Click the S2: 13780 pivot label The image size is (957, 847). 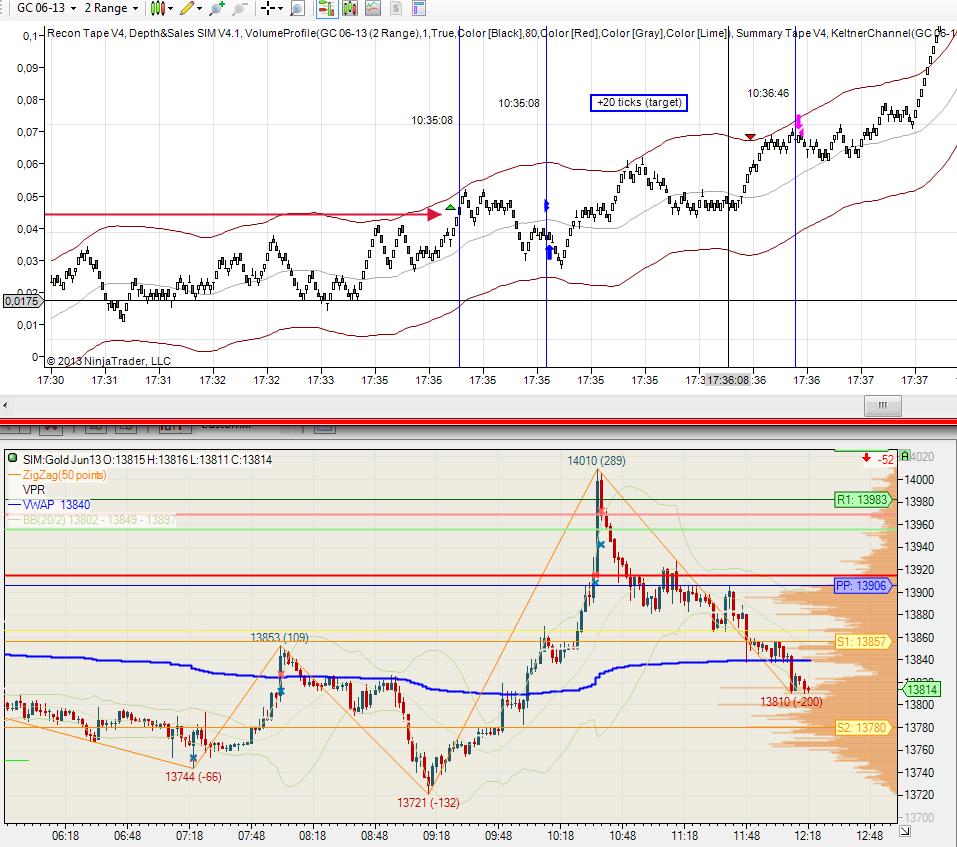[862, 727]
